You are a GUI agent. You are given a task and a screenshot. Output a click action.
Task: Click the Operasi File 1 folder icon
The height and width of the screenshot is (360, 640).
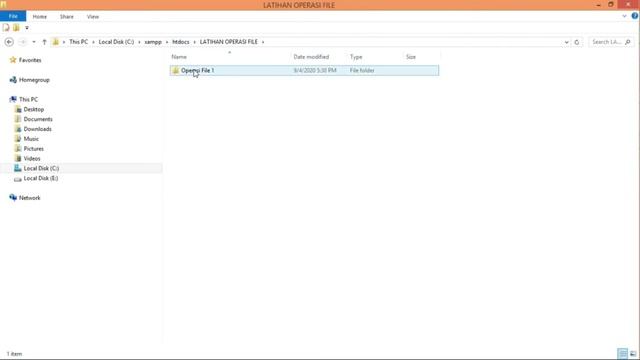click(x=176, y=70)
